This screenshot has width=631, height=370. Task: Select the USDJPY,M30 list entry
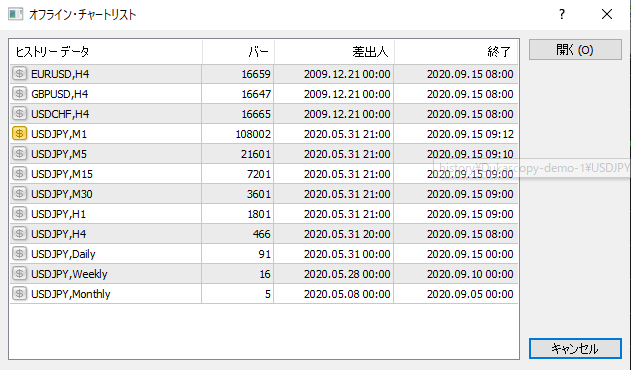pos(264,194)
